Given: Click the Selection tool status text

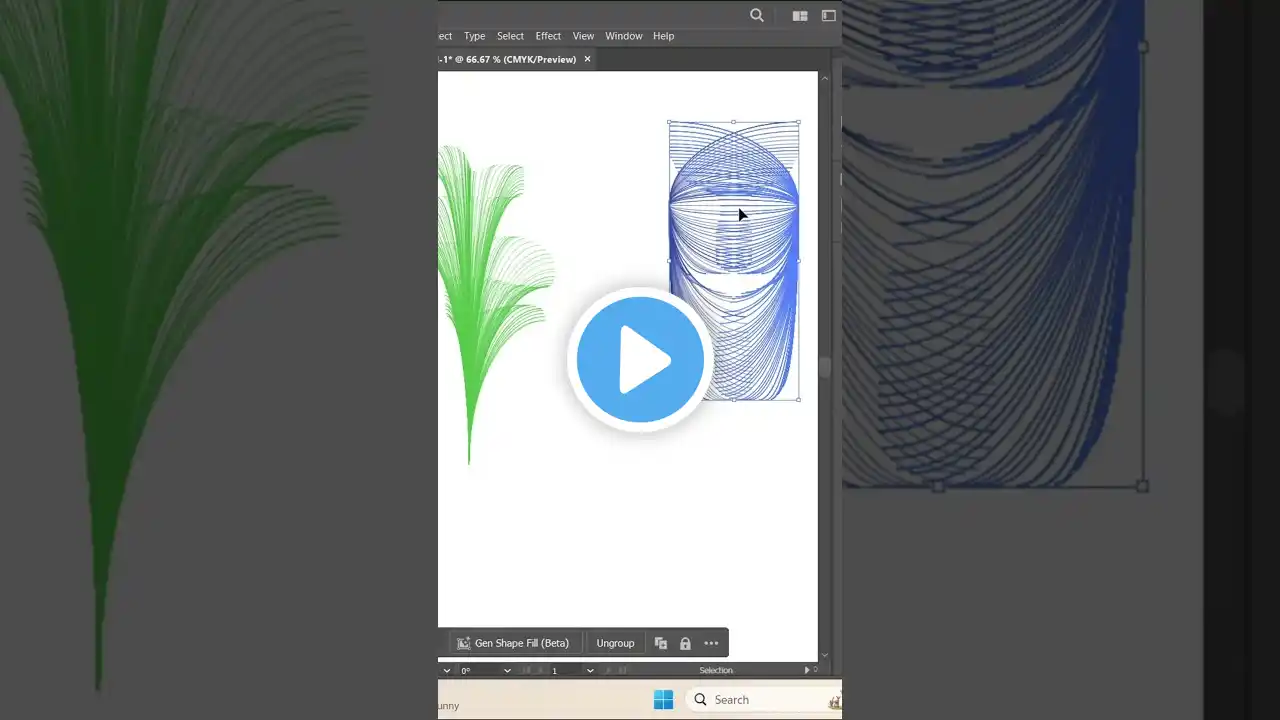Looking at the screenshot, I should 716,670.
